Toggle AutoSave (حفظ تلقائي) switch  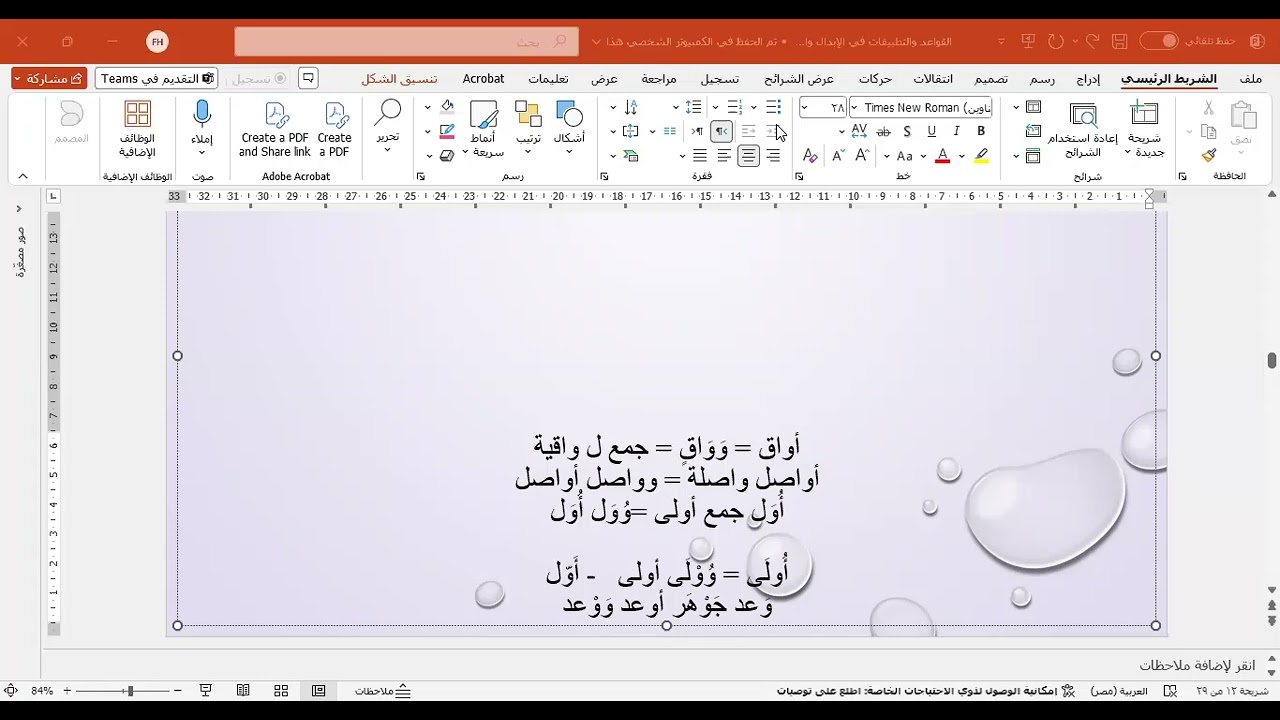(1159, 41)
